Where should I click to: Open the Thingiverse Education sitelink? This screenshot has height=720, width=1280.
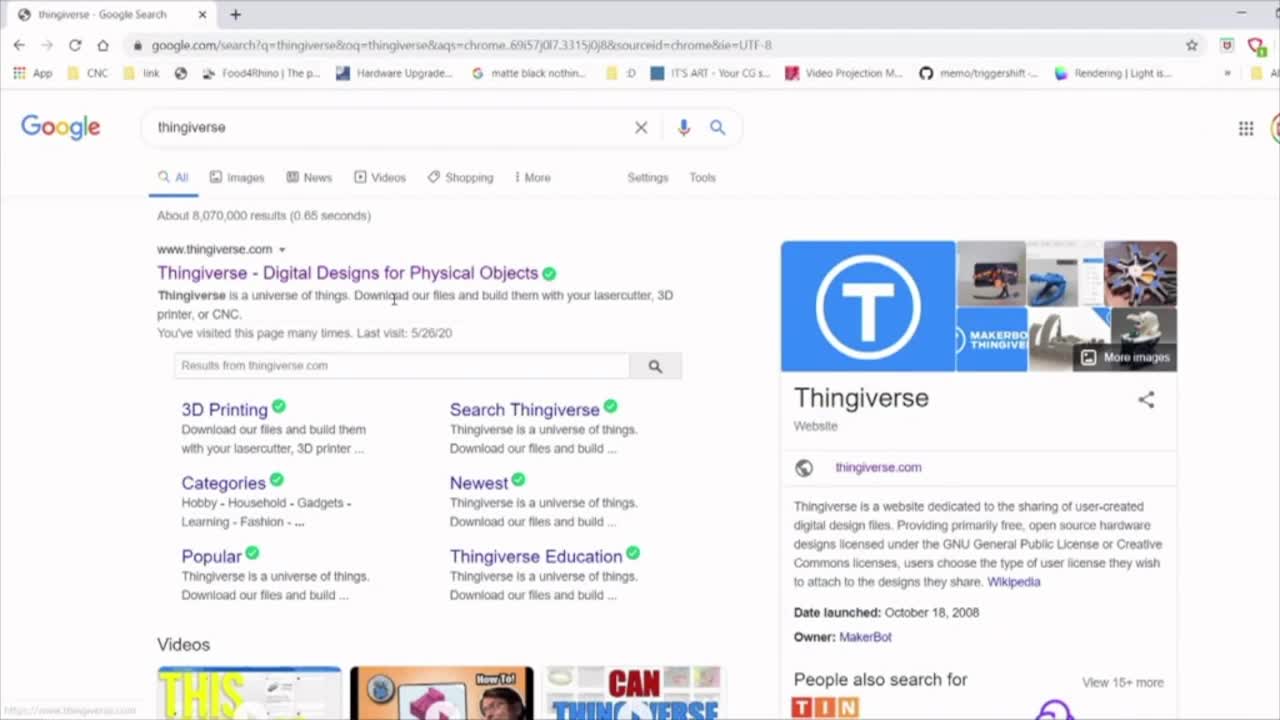[x=536, y=556]
